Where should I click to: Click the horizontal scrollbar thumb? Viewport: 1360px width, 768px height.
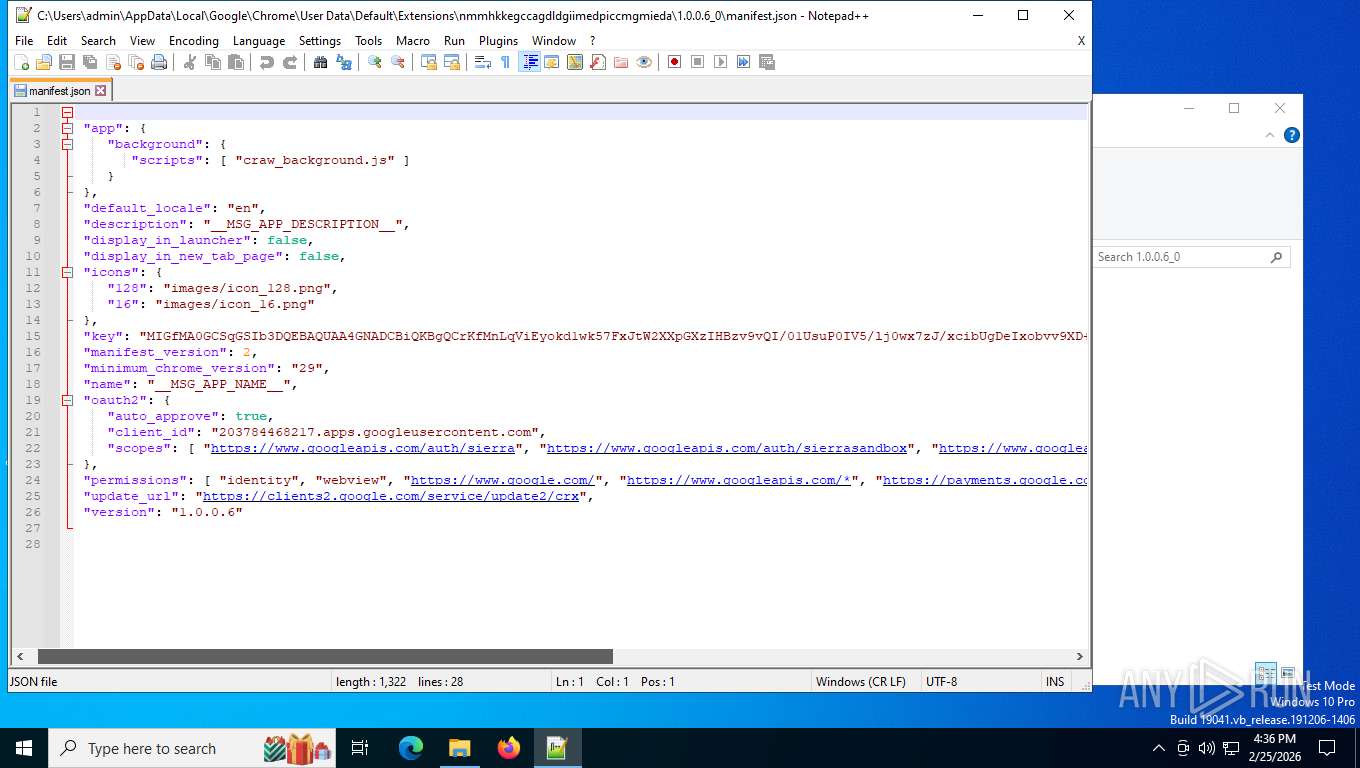click(x=325, y=657)
